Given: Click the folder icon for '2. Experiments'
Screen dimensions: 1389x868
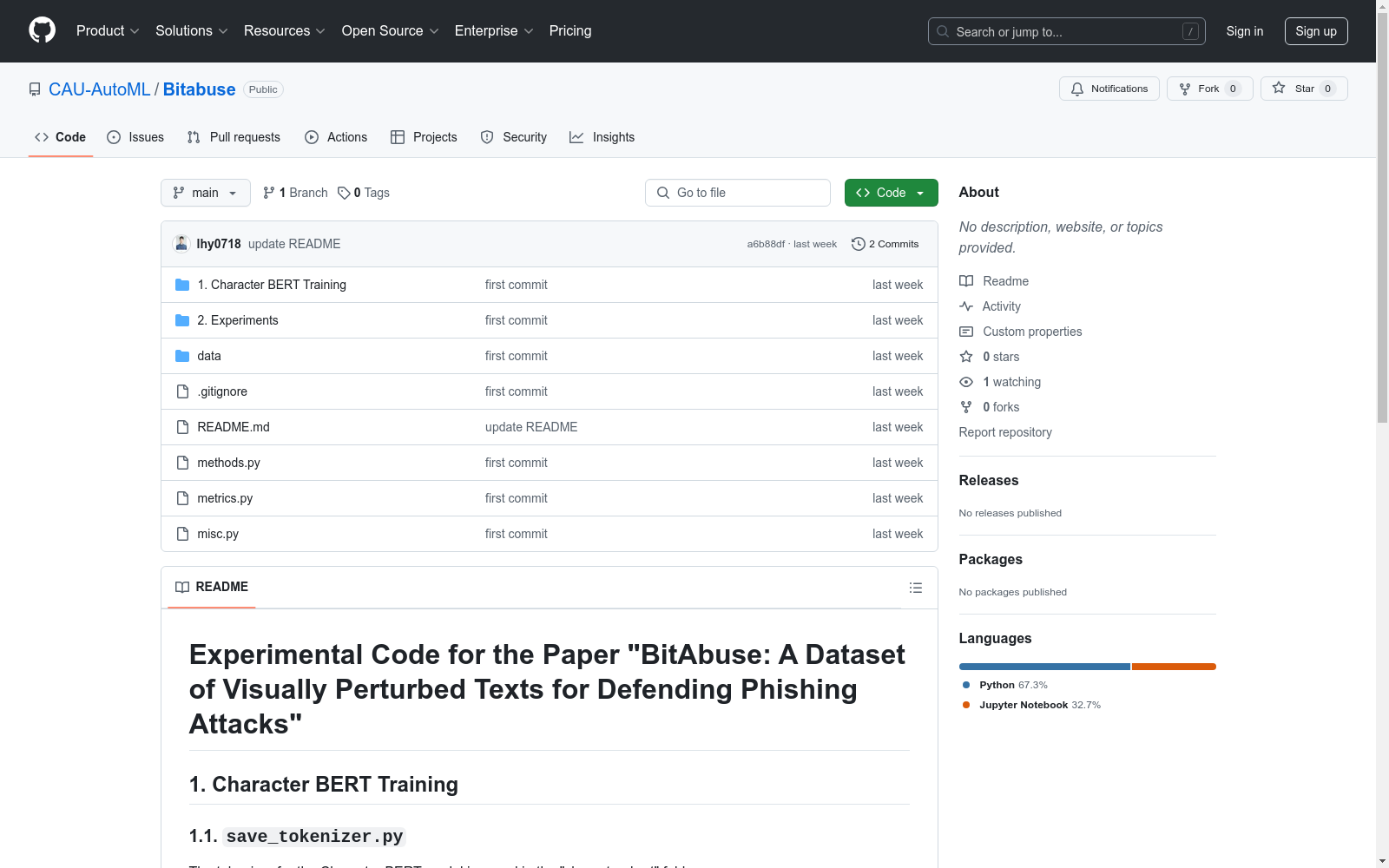Looking at the screenshot, I should 182,320.
